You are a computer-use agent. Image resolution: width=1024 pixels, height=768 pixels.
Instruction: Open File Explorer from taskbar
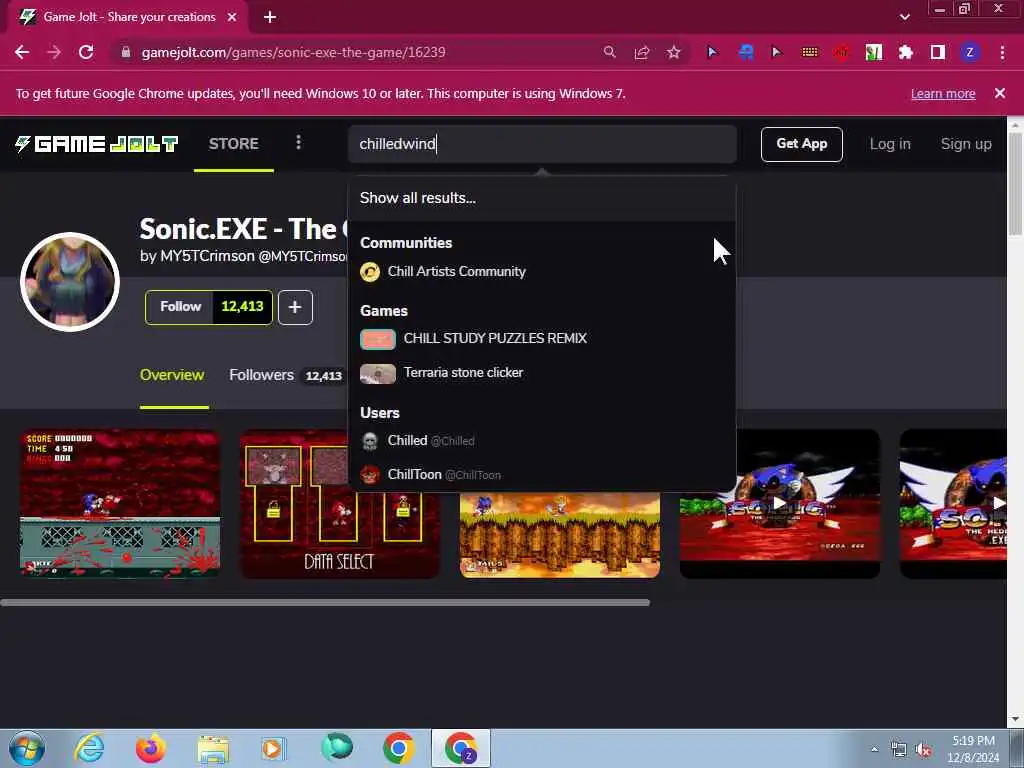(x=213, y=750)
